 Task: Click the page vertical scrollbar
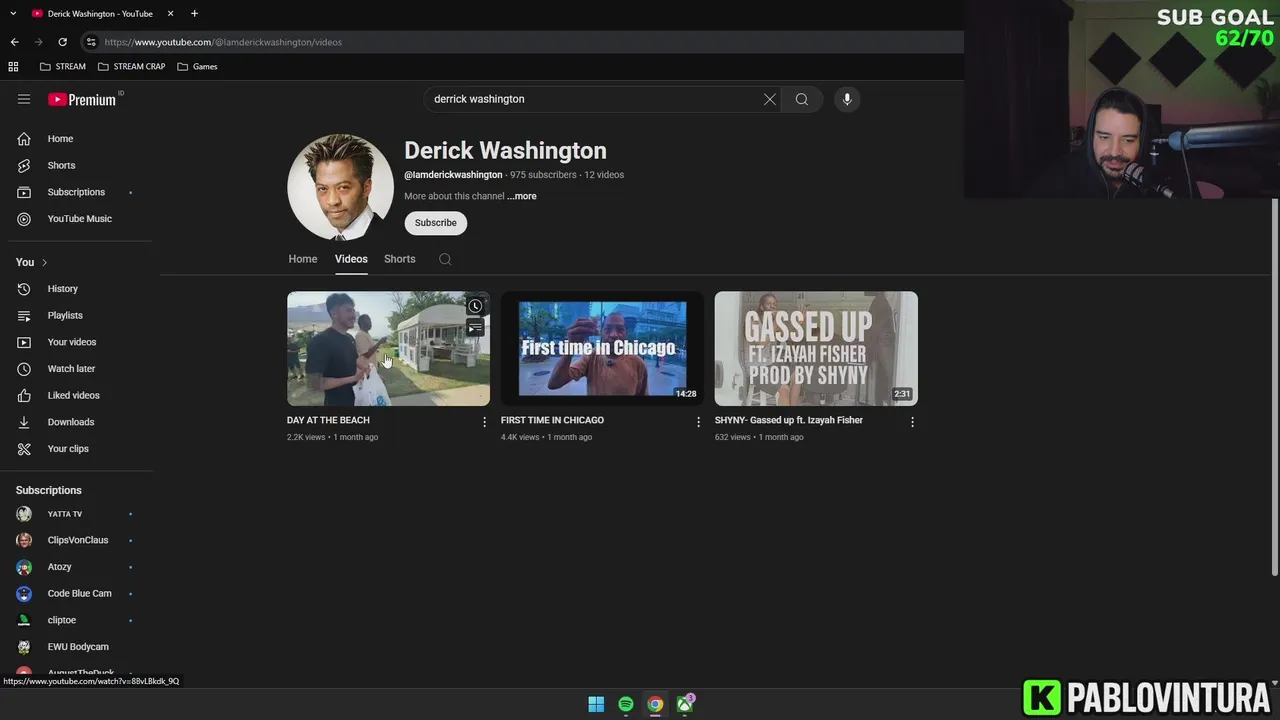pos(1274,386)
